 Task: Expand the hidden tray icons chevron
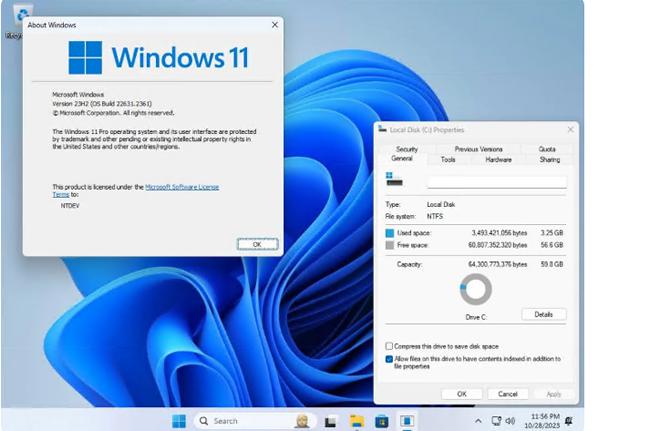coord(478,421)
